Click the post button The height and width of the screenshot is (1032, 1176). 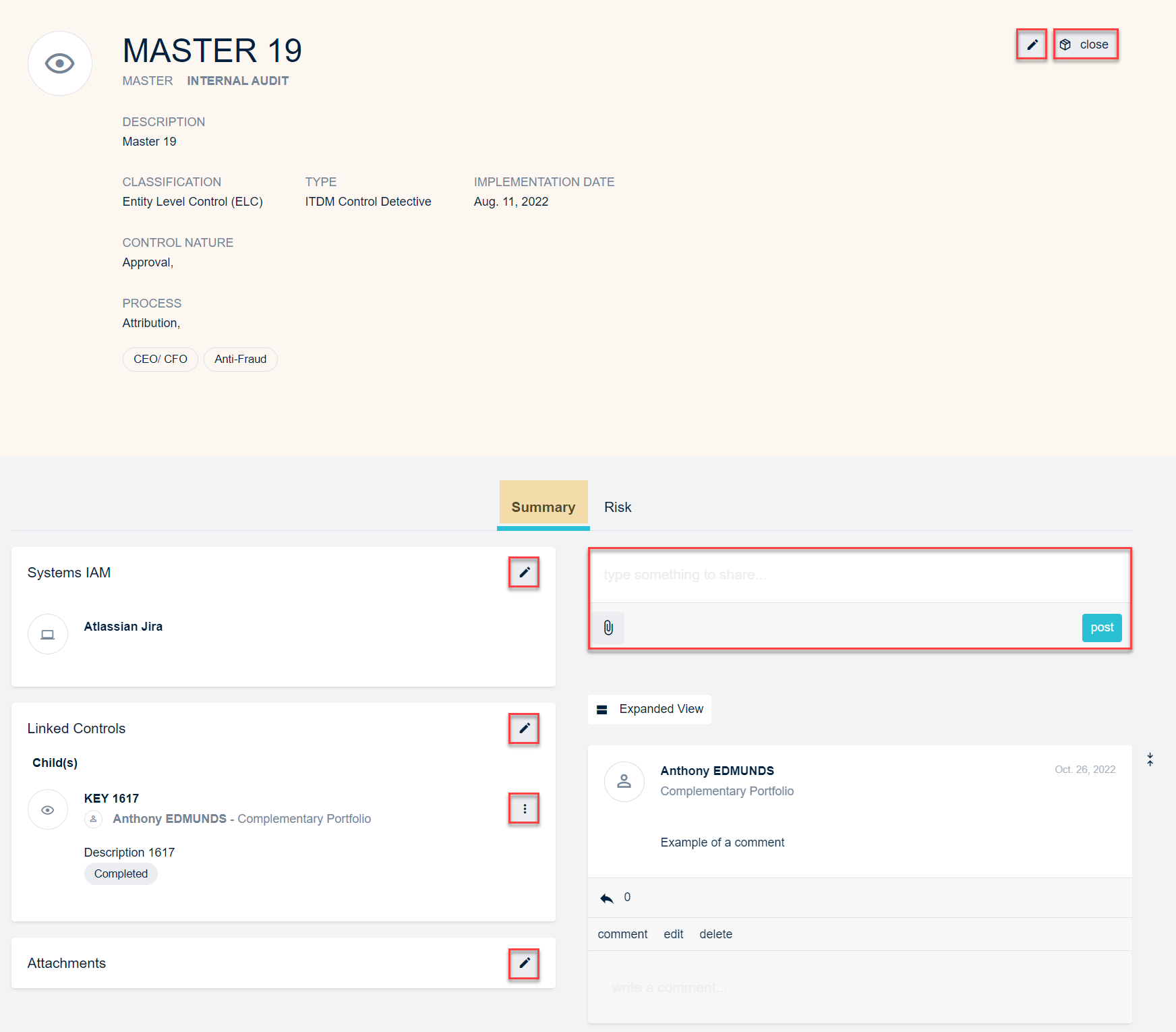pos(1101,628)
